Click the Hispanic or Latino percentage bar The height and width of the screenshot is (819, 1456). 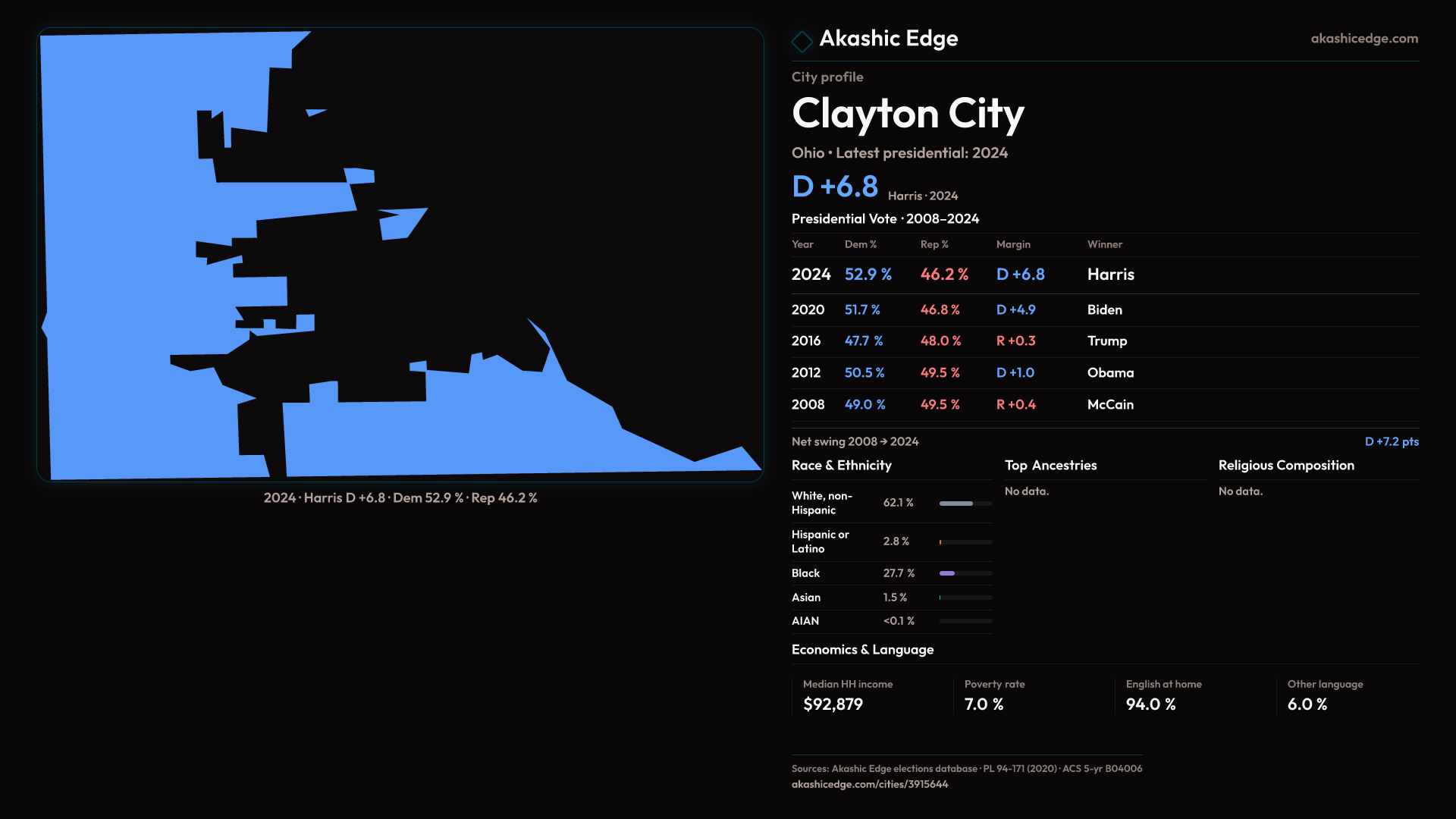pyautogui.click(x=965, y=542)
